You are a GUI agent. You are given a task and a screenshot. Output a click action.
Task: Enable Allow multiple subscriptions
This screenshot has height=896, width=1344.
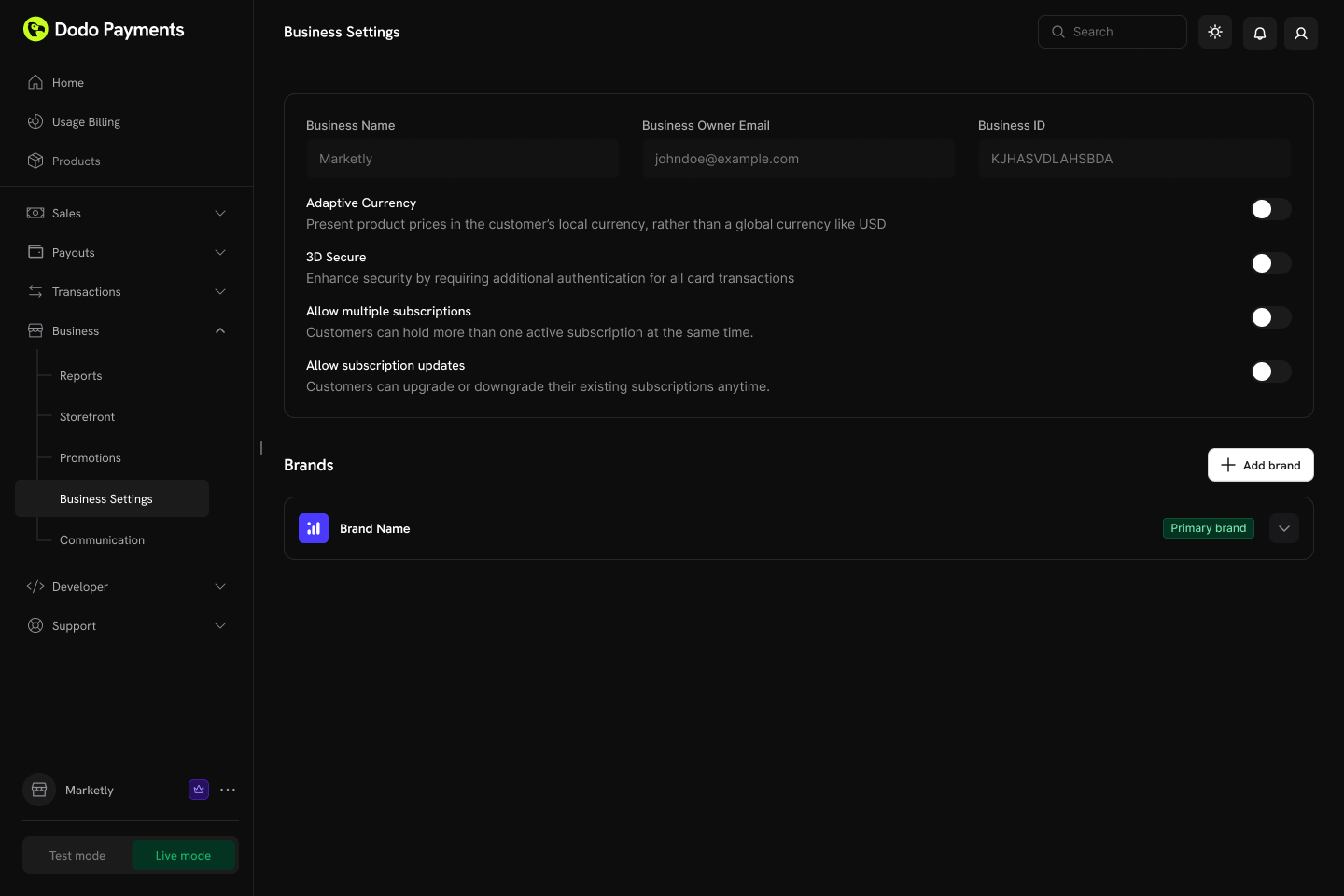coord(1271,317)
